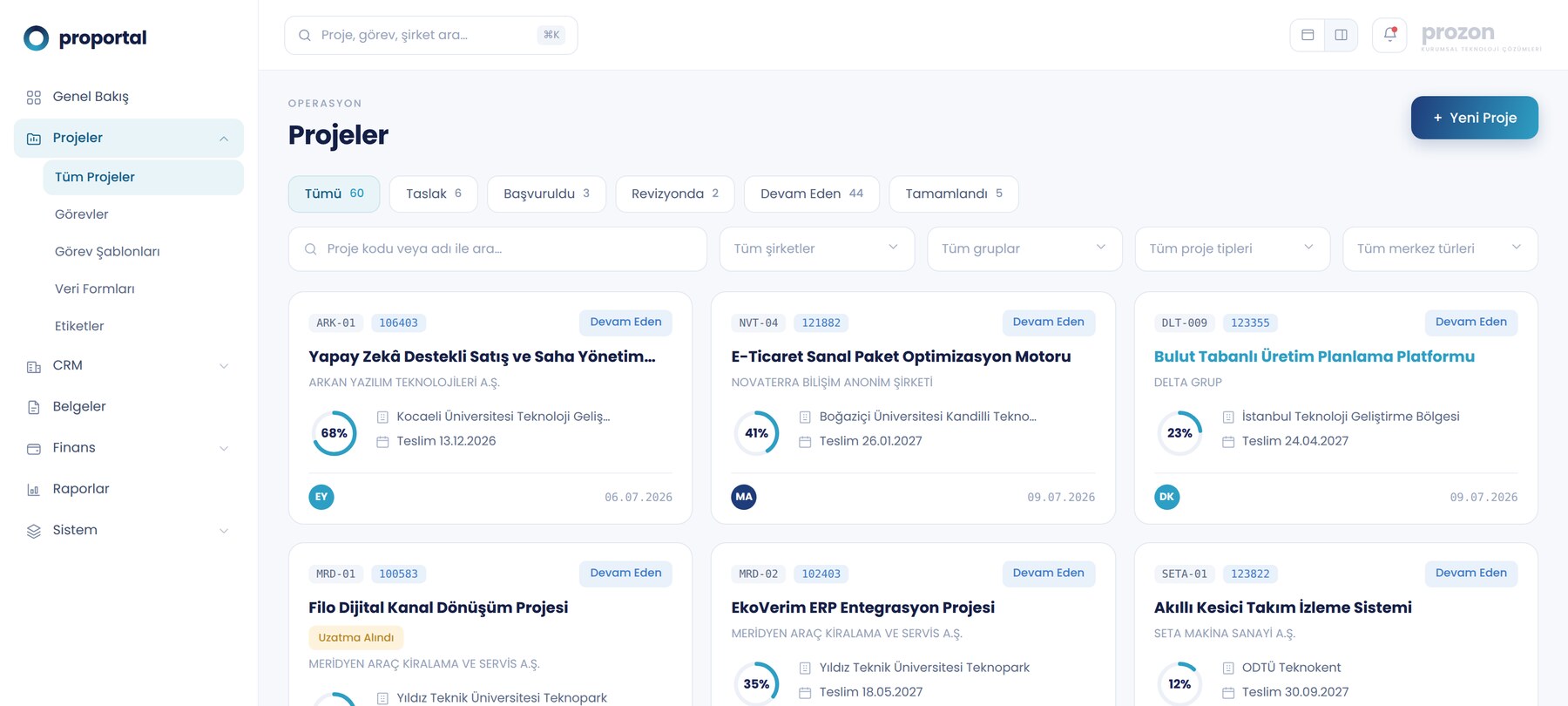Viewport: 1568px width, 706px height.
Task: Click the prozon company logo
Action: pos(1481,37)
